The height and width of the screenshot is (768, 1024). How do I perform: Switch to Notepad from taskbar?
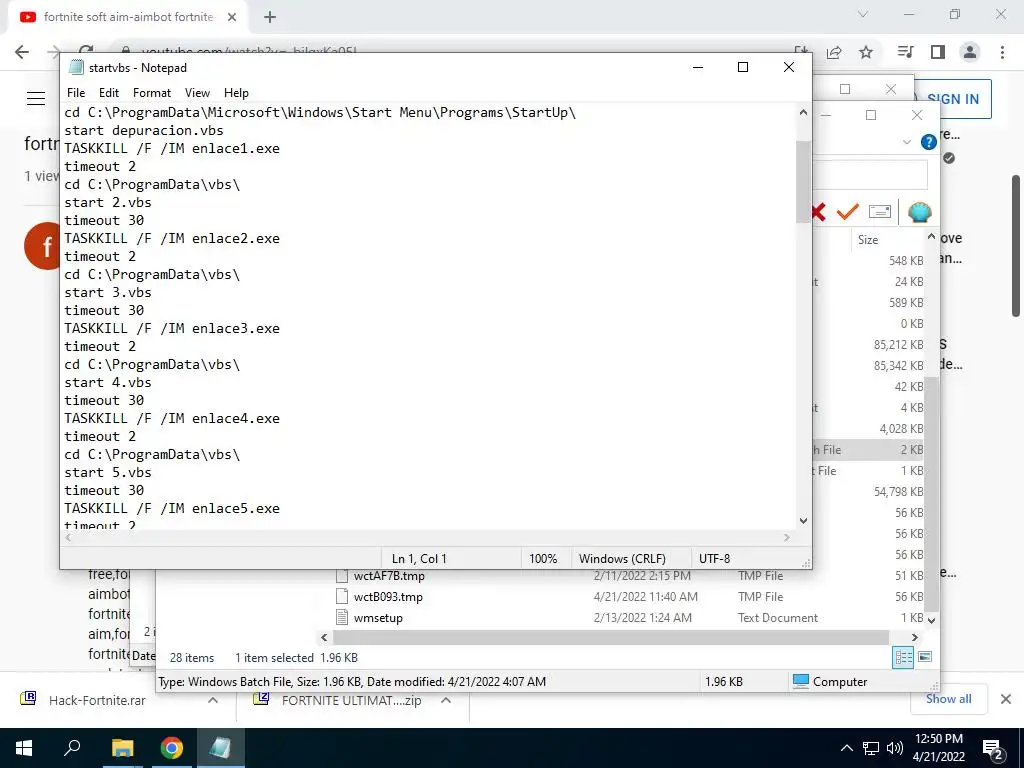tap(220, 748)
